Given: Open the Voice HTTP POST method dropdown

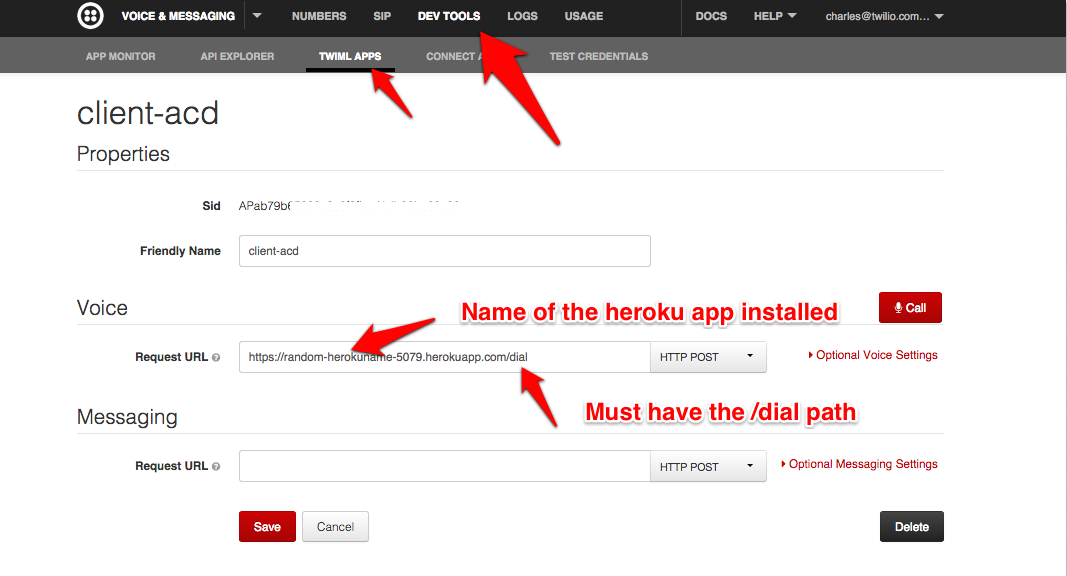Looking at the screenshot, I should tap(707, 357).
